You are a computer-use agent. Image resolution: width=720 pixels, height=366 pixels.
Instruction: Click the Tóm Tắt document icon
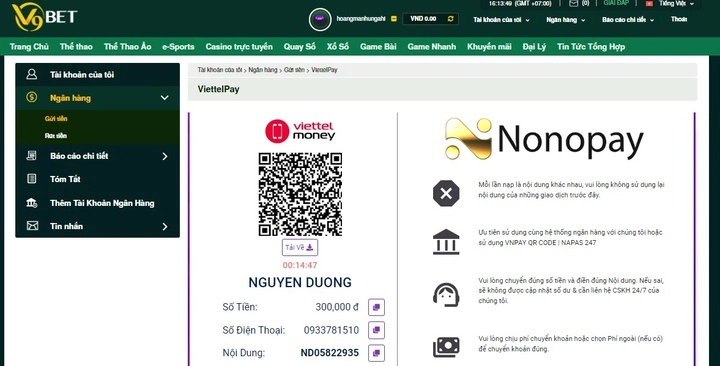pyautogui.click(x=31, y=179)
